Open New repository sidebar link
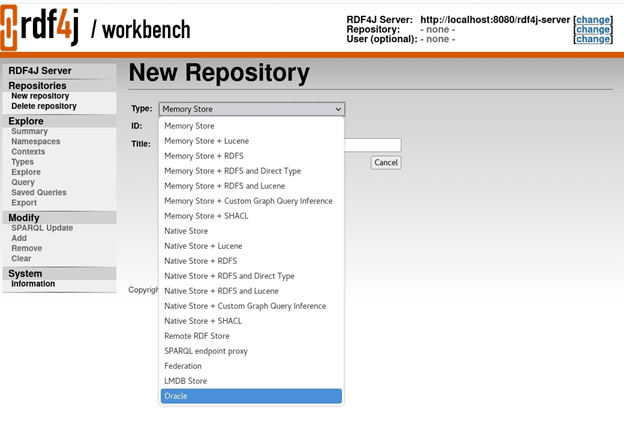 pyautogui.click(x=40, y=96)
